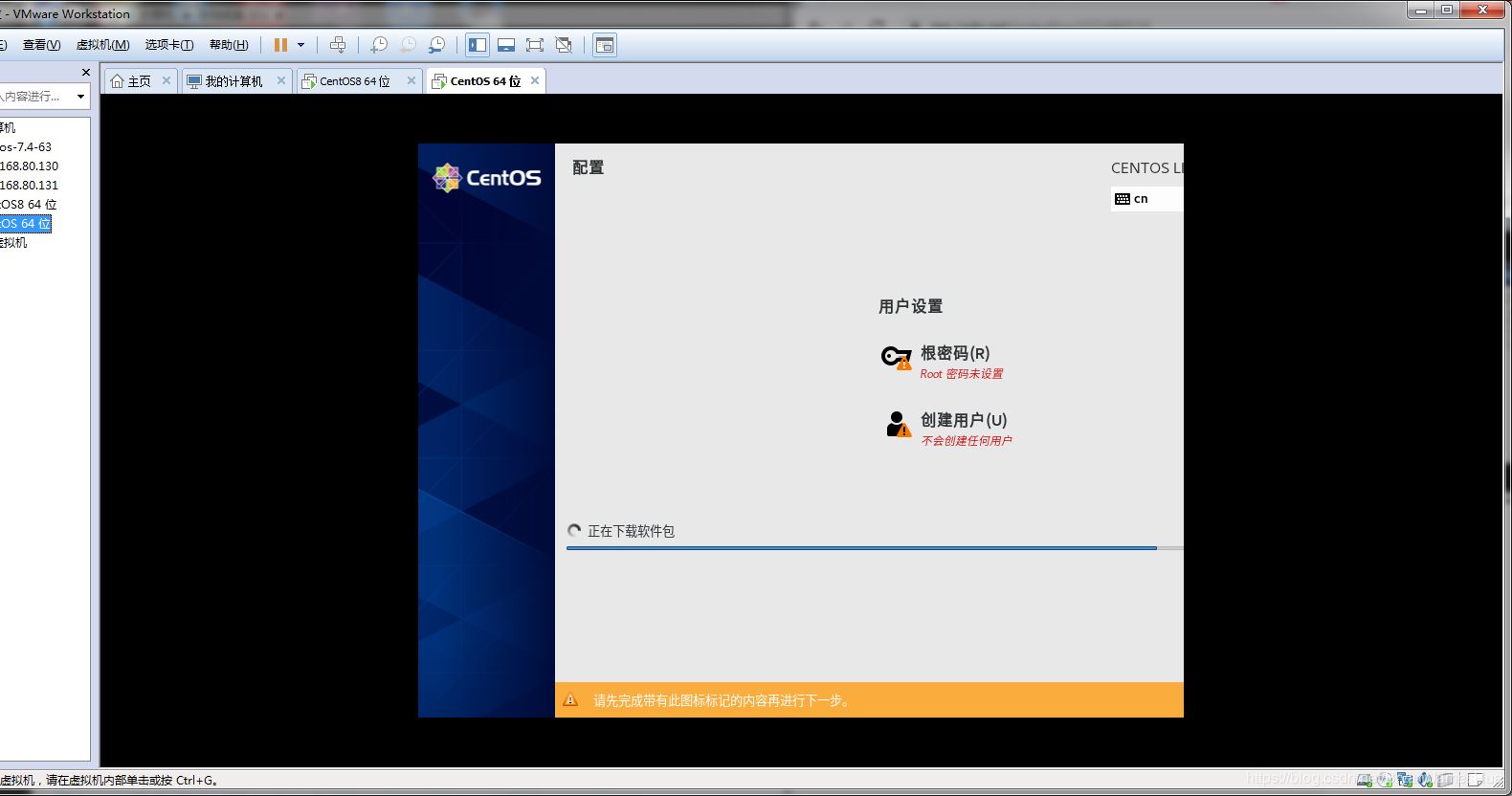Open the 创建用户(U) user creation option
1512x796 pixels.
coord(963,420)
